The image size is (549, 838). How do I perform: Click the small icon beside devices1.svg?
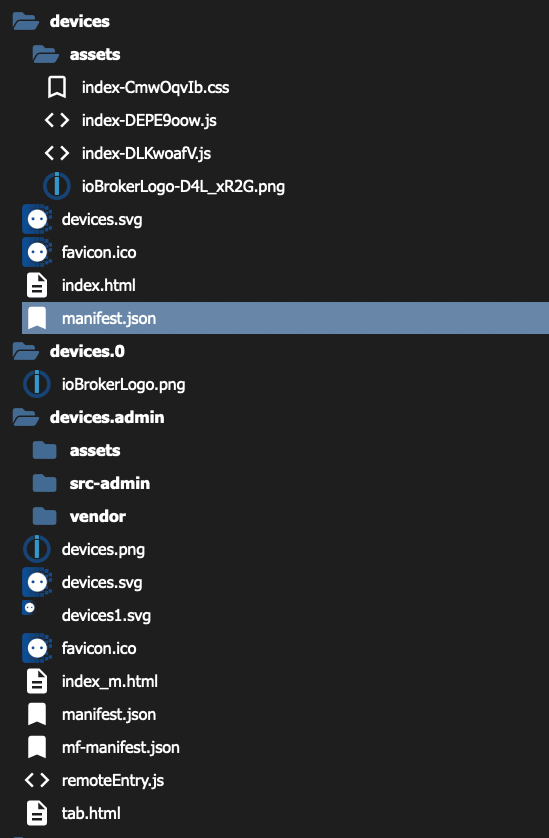click(x=29, y=608)
